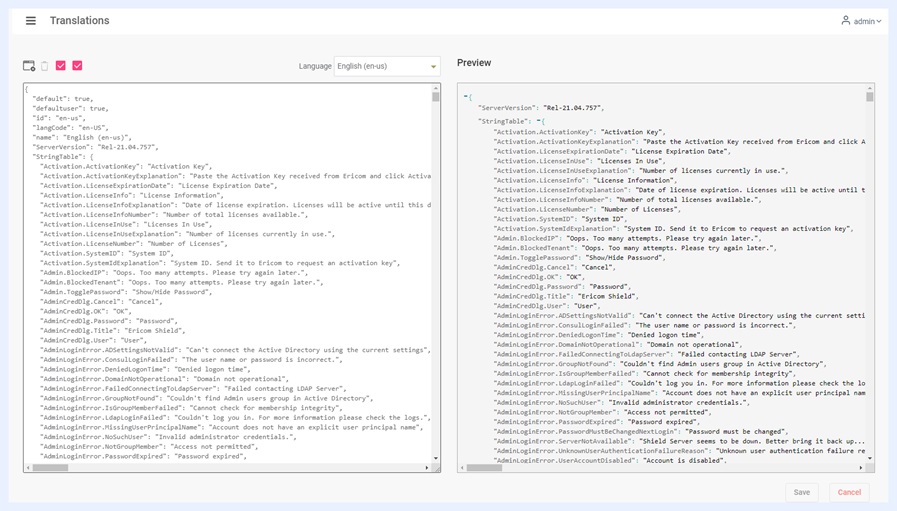Click the Preview horizontal scroll-left arrow

pyautogui.click(x=462, y=468)
